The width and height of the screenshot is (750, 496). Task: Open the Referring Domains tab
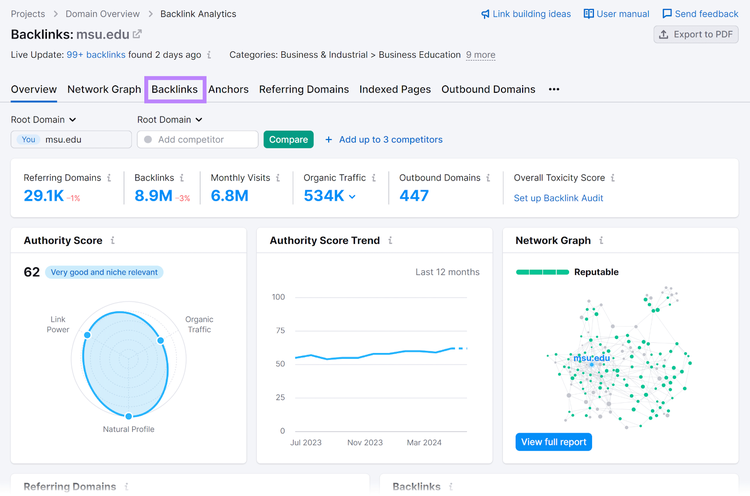[304, 89]
